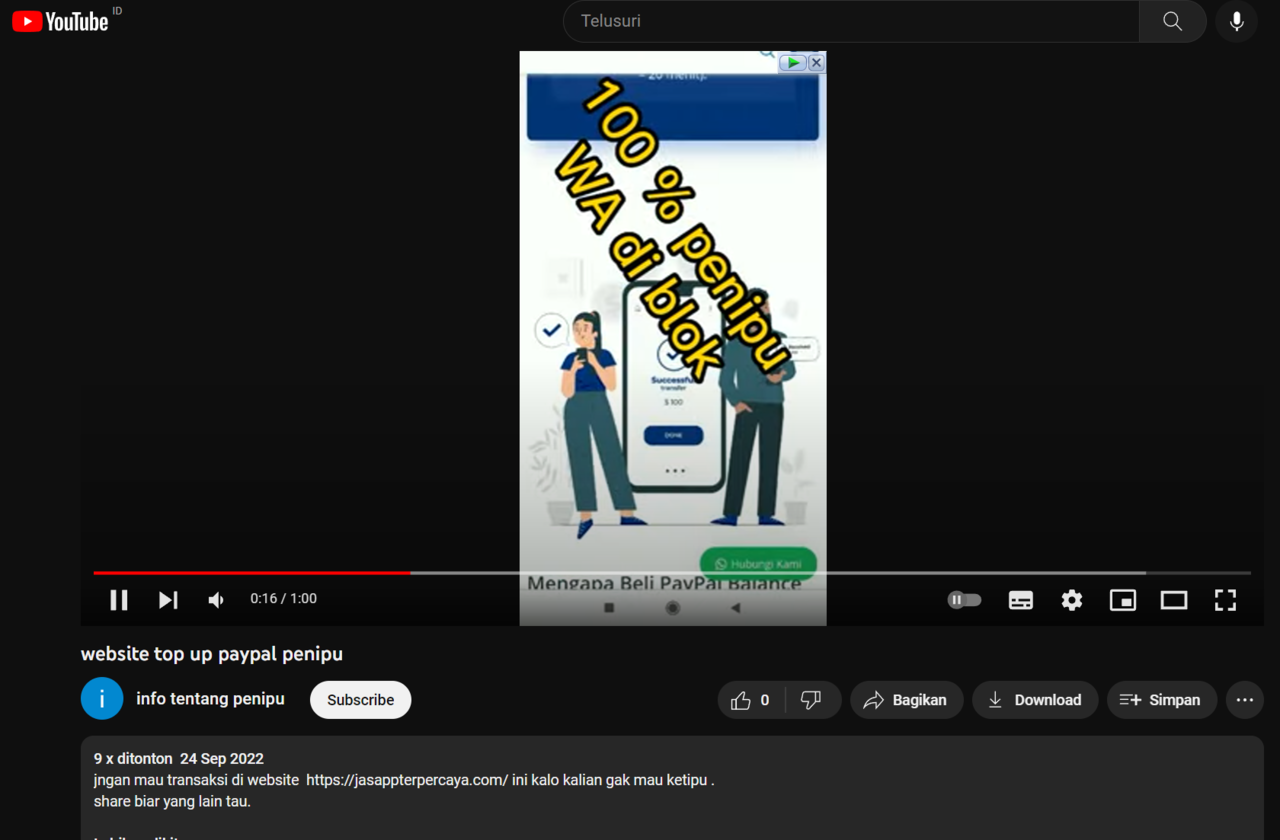This screenshot has width=1280, height=840.
Task: Open the YouTube home logo
Action: [x=60, y=21]
